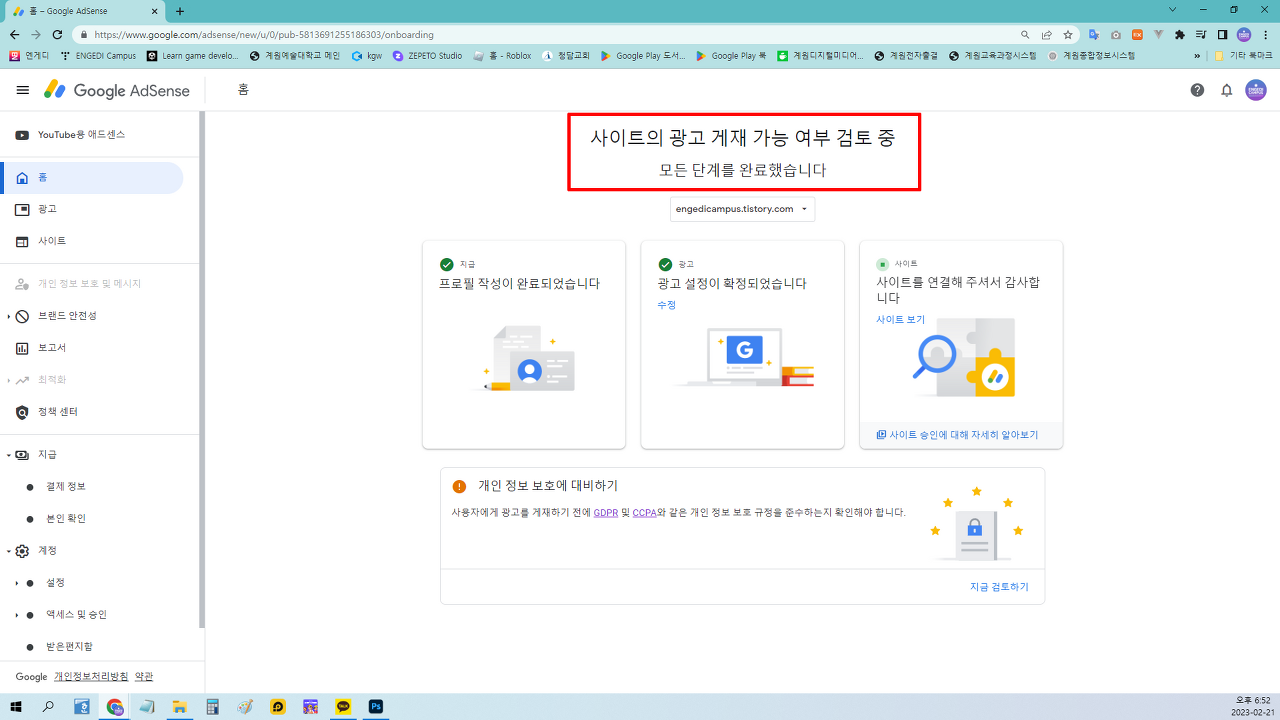This screenshot has height=720, width=1280.
Task: Open 약관 footer link
Action: (x=144, y=677)
